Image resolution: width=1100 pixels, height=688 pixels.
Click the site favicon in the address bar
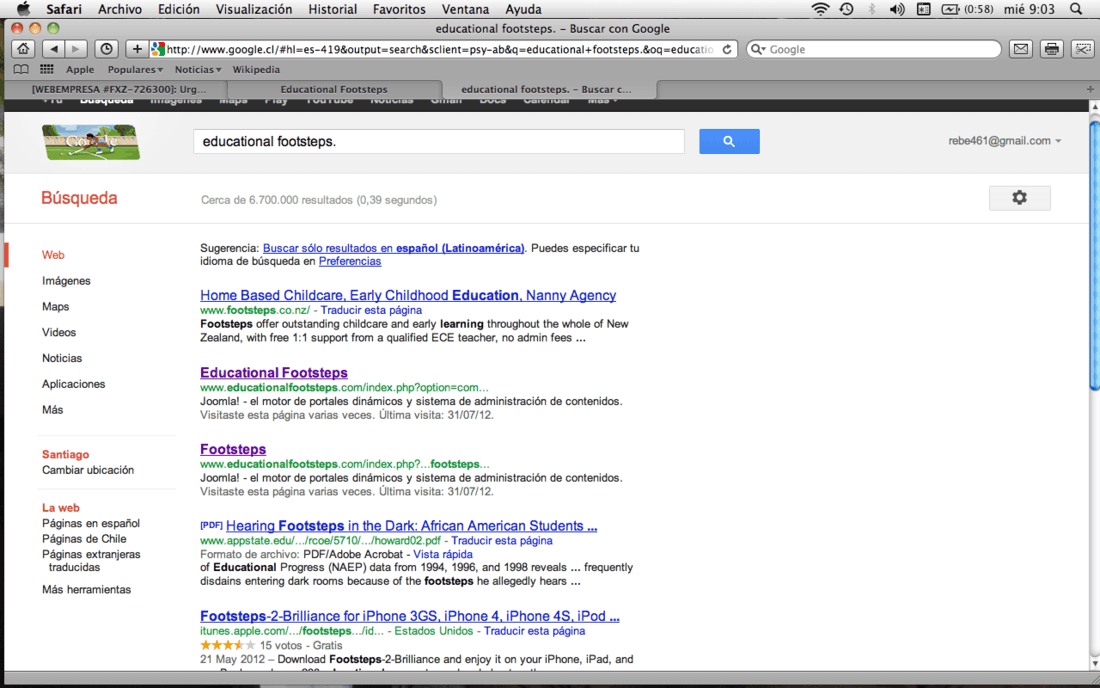pyautogui.click(x=158, y=49)
